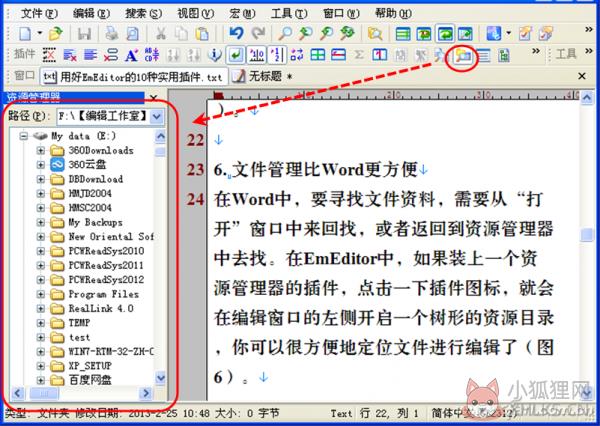
Task: Toggle Wrap by Window highlighted icon
Action: click(x=445, y=34)
